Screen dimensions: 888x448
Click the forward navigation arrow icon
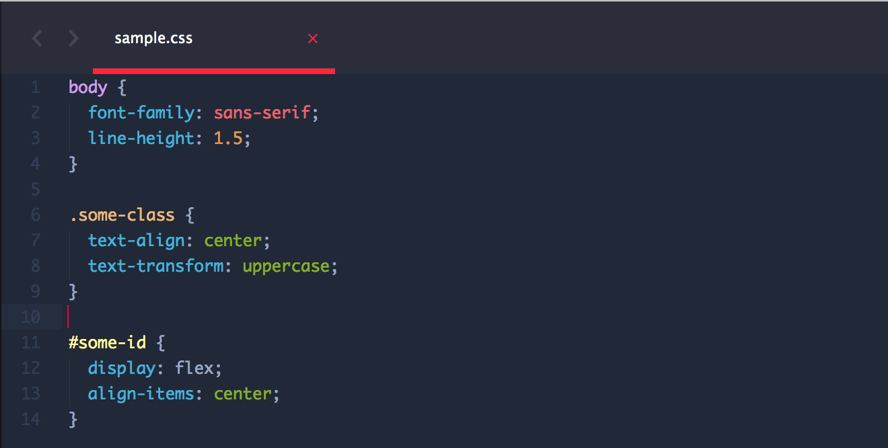(73, 39)
